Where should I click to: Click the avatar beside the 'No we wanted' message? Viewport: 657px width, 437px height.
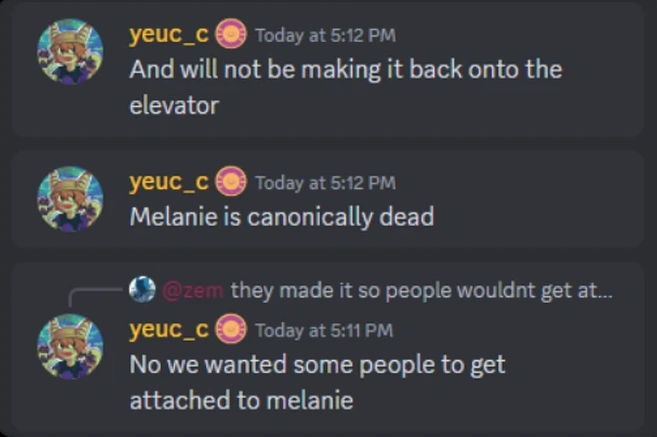point(70,346)
